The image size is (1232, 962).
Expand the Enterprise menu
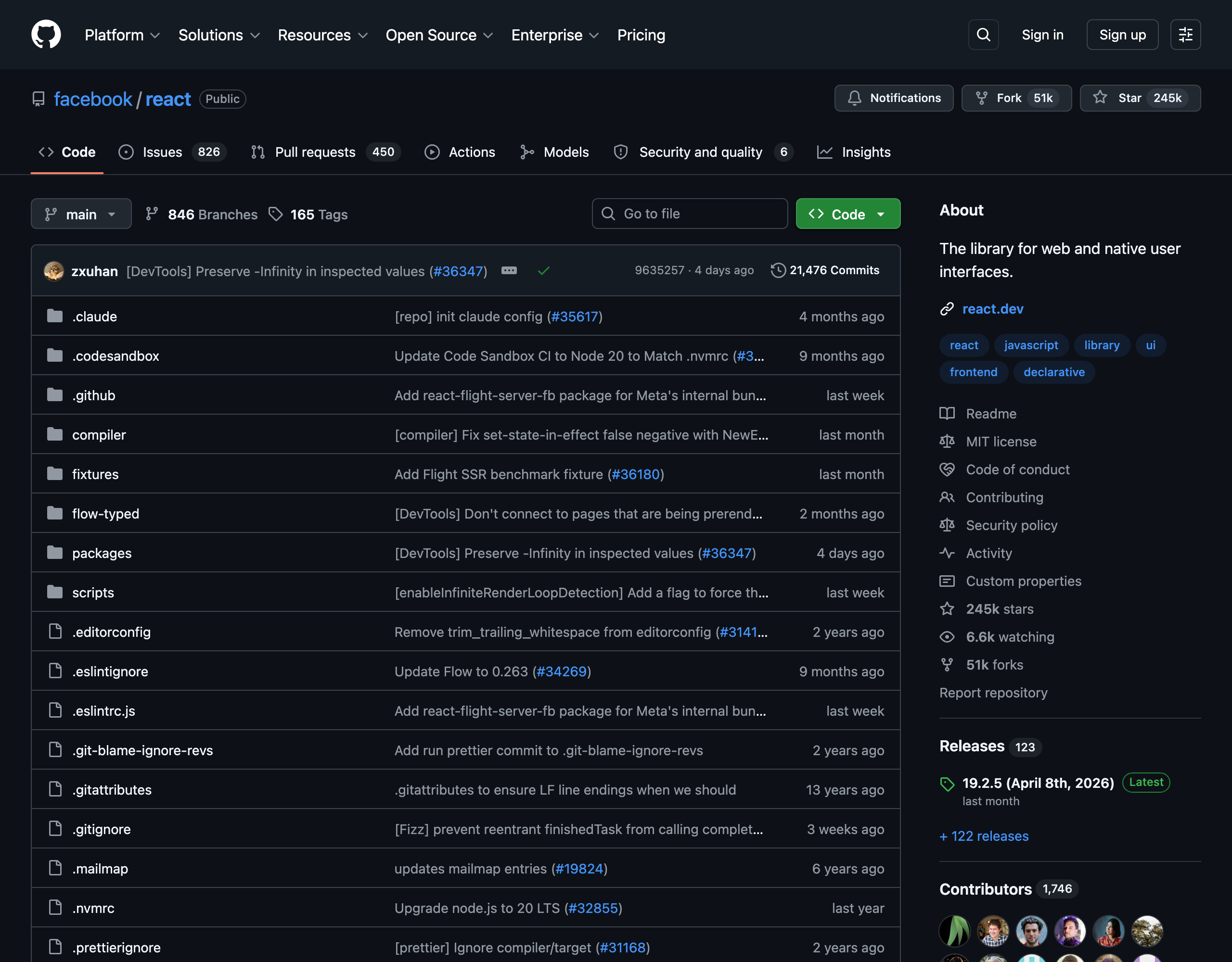coord(555,35)
